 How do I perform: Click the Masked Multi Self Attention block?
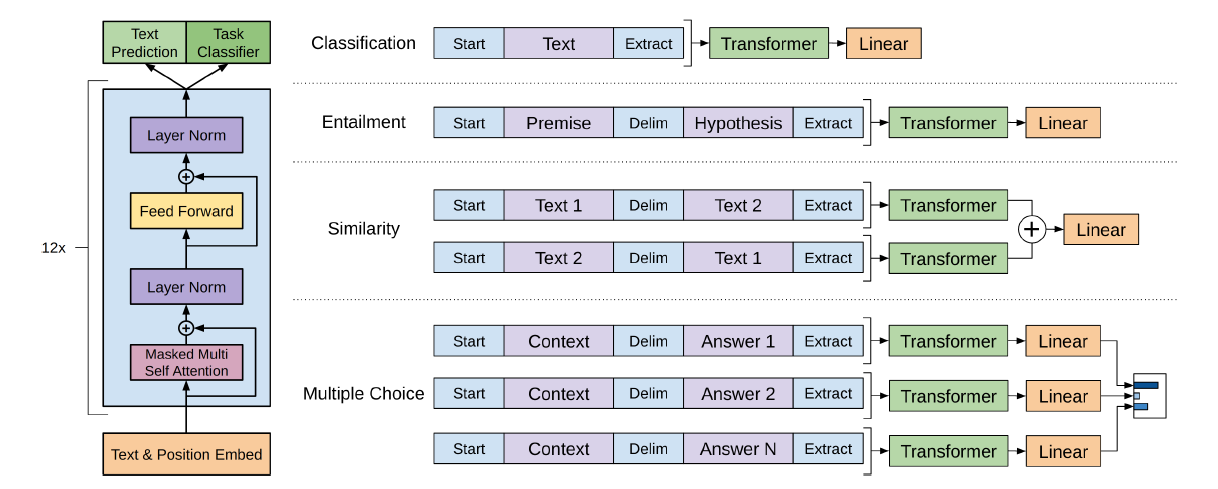(186, 362)
